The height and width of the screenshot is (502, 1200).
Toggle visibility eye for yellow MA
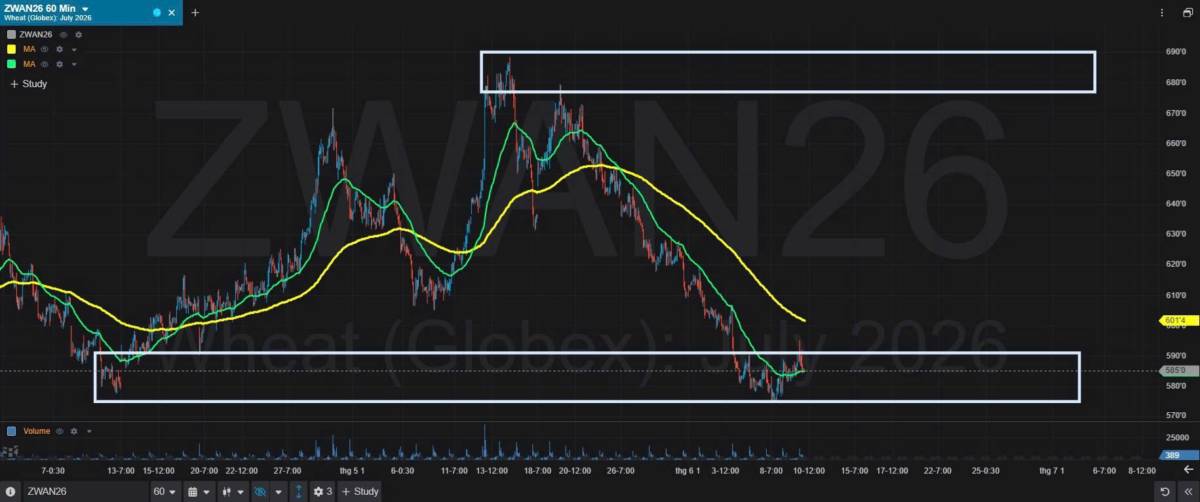pos(44,49)
